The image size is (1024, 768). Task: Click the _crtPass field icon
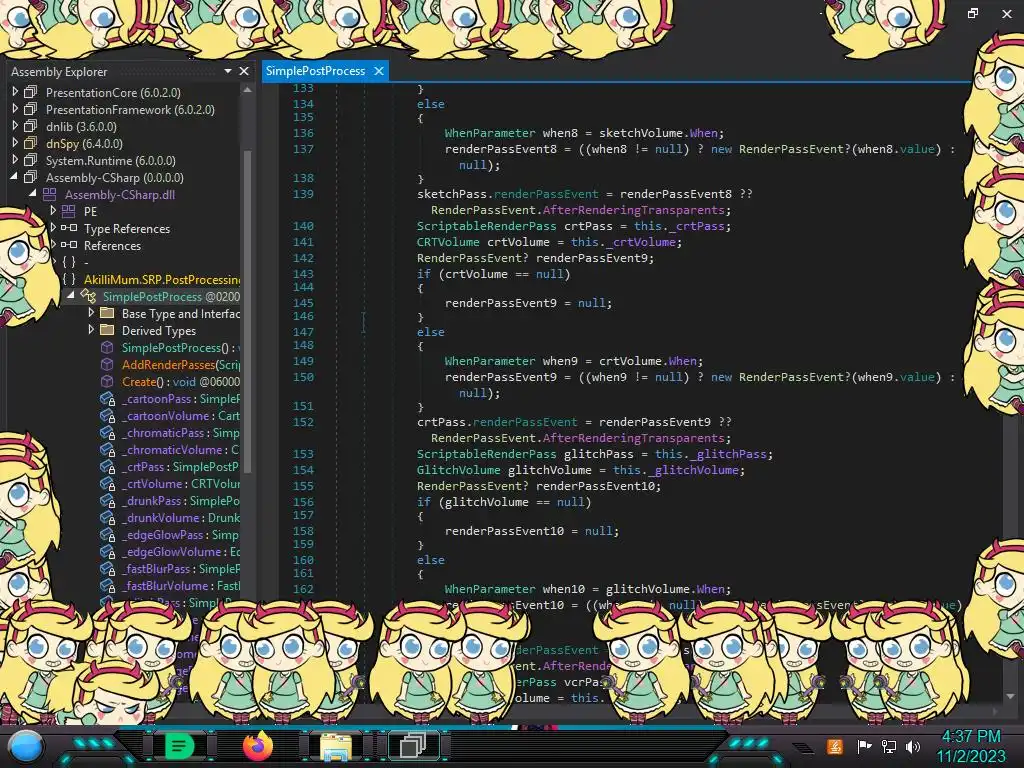coord(107,467)
